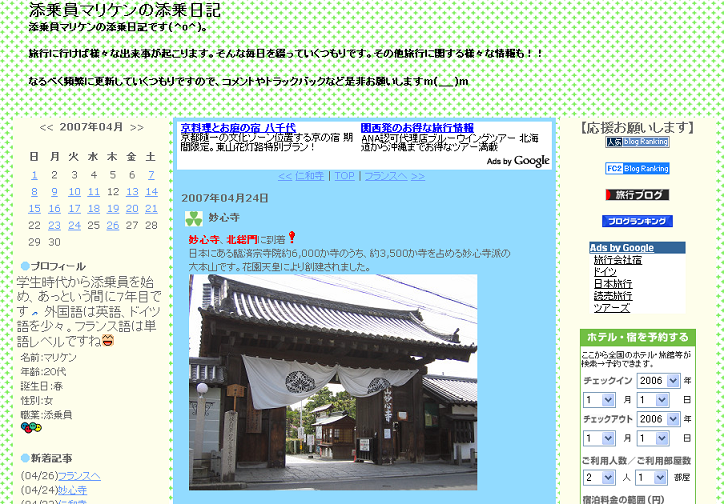Click the red 妙心寺 text in post
The image size is (724, 504).
click(204, 240)
